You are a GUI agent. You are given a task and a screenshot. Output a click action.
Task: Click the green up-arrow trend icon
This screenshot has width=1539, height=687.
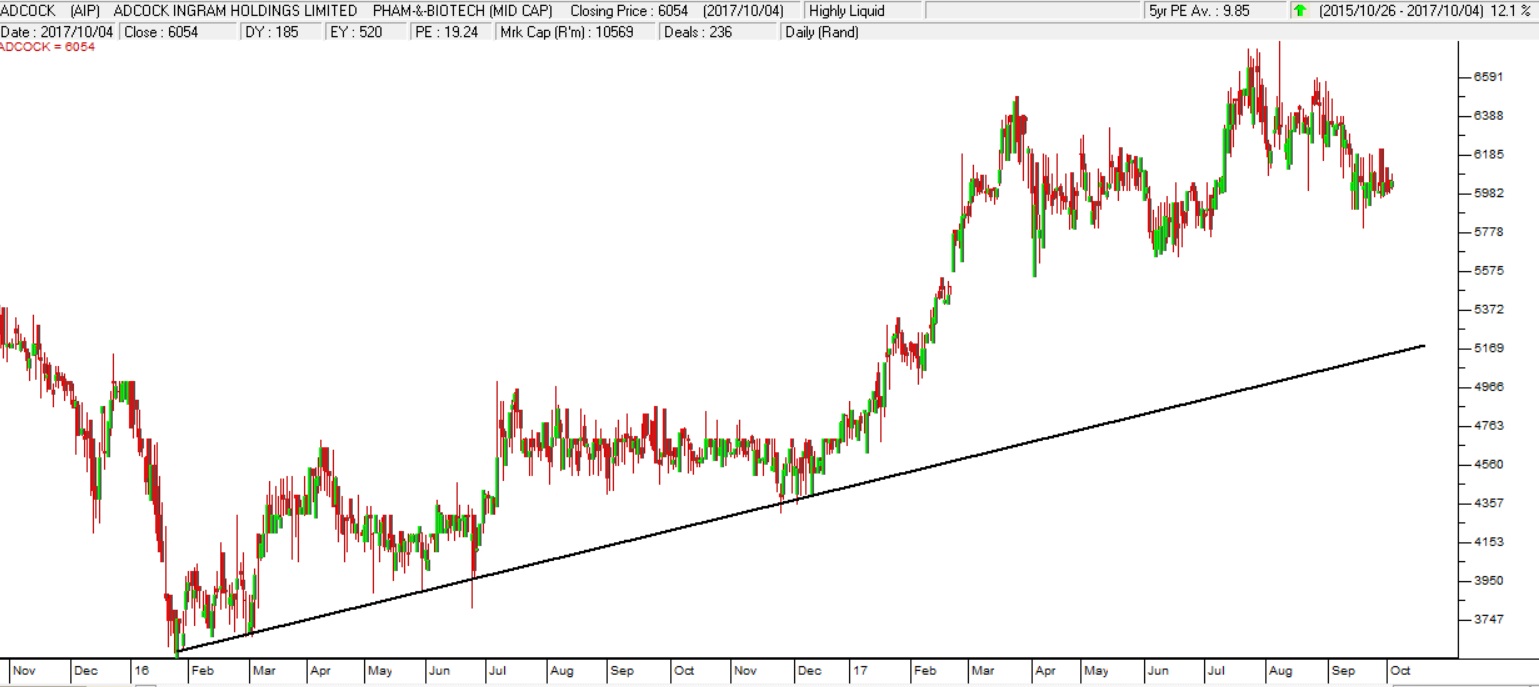[x=1299, y=11]
